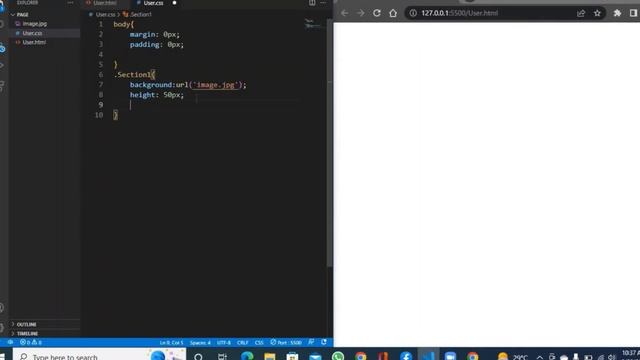
Task: Click the remote indicator in status bar
Action: coord(10,342)
